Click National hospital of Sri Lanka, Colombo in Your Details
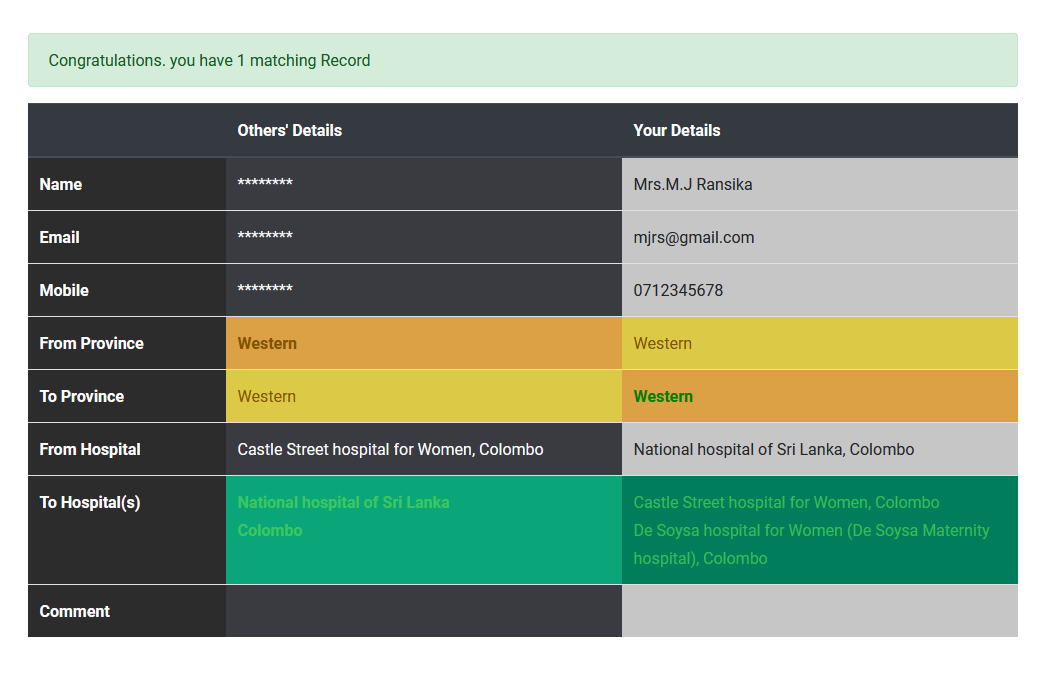The width and height of the screenshot is (1041, 676). (773, 449)
